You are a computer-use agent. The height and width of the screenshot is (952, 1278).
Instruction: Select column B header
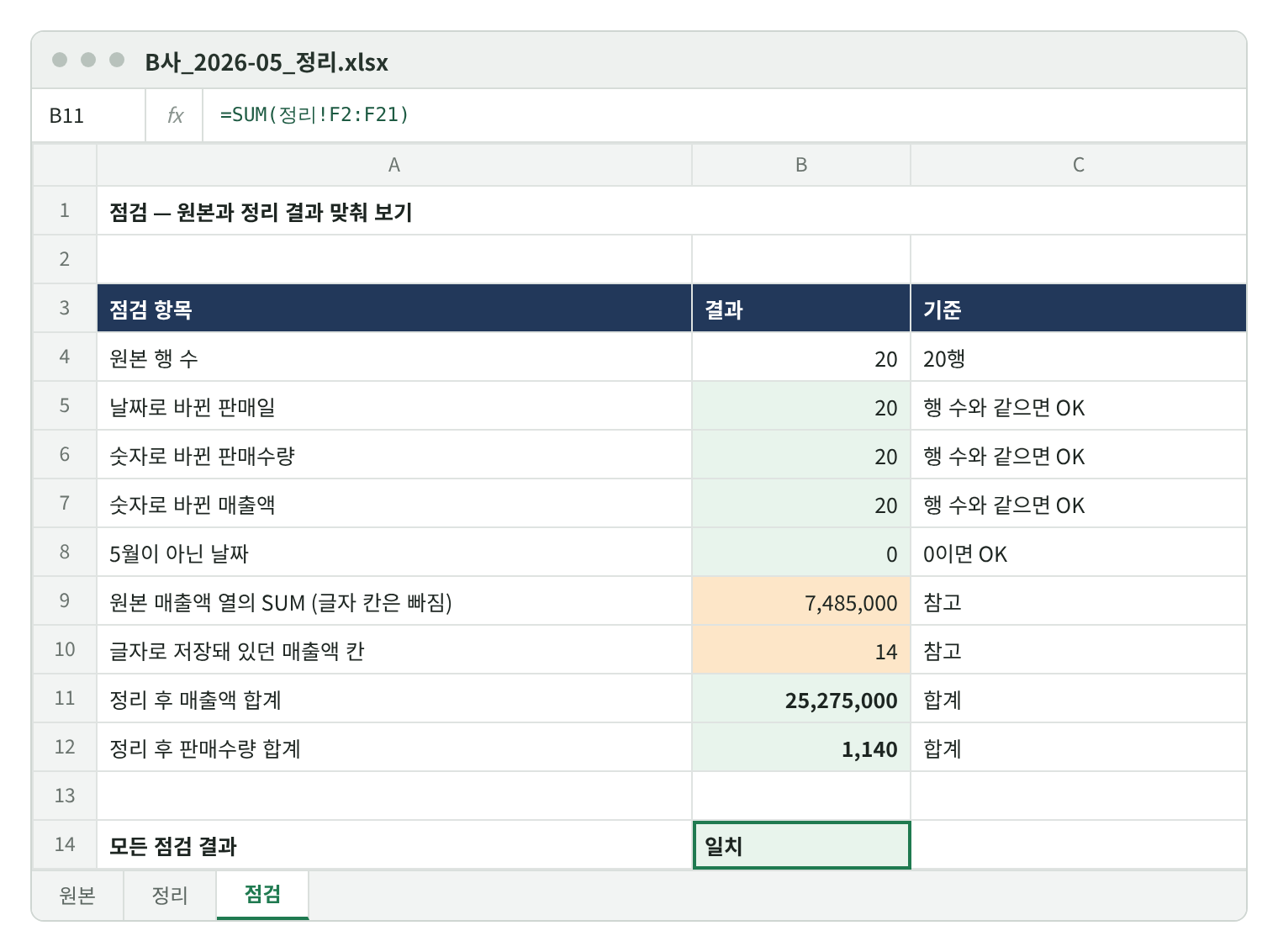801,165
